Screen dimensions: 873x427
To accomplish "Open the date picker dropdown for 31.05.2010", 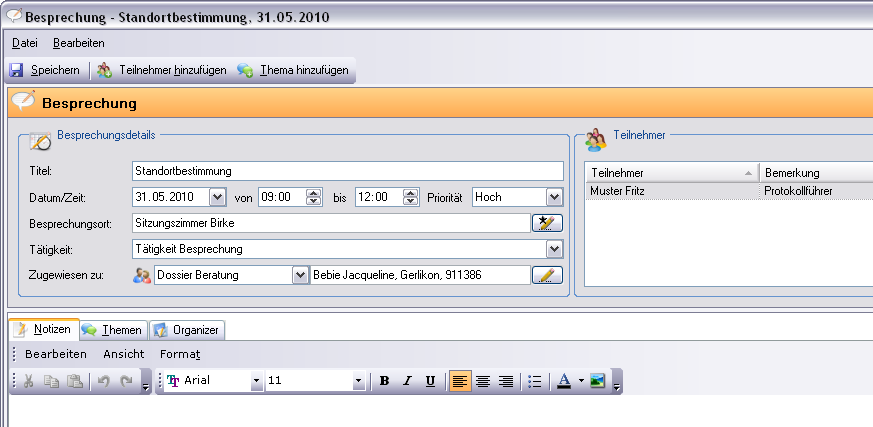I will point(217,197).
